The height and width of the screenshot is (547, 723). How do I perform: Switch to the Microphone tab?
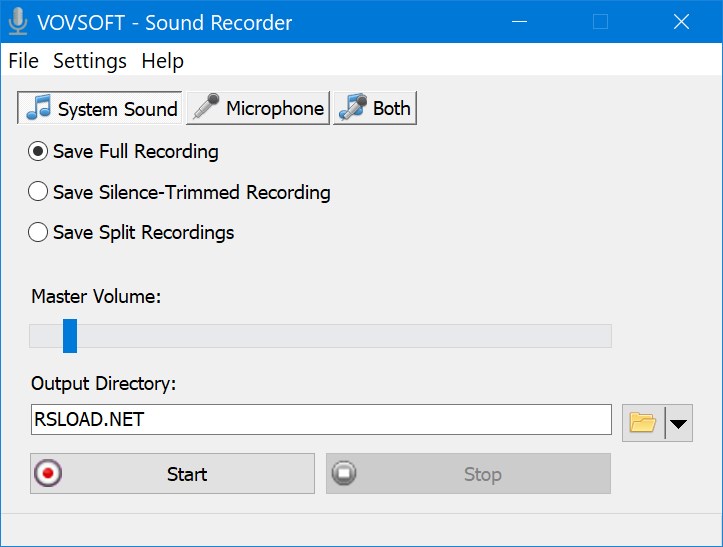[257, 108]
